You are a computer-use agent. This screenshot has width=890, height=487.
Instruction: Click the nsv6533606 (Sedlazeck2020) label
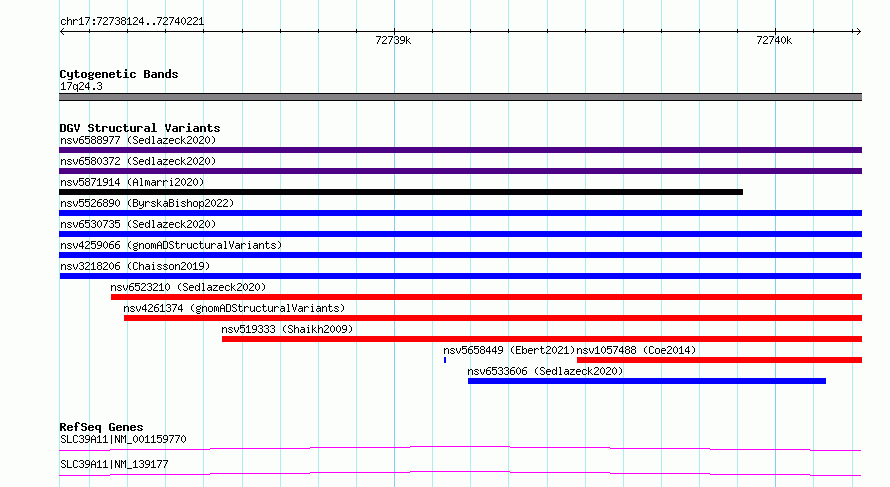[545, 371]
